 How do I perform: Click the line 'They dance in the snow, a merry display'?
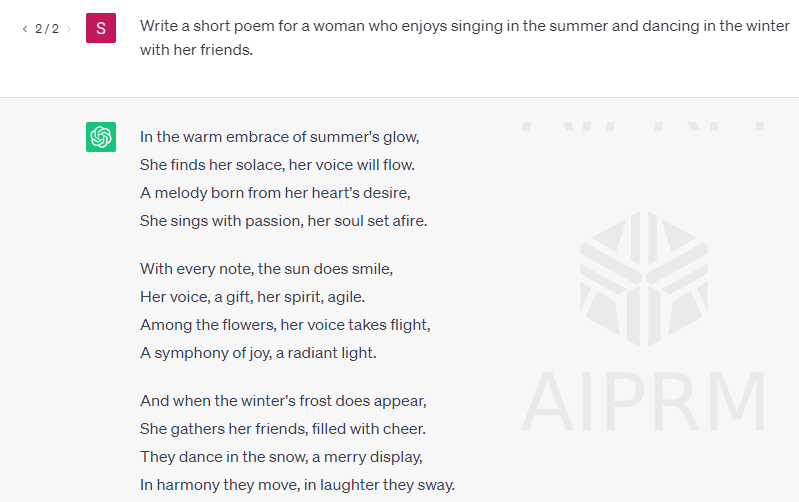click(281, 457)
